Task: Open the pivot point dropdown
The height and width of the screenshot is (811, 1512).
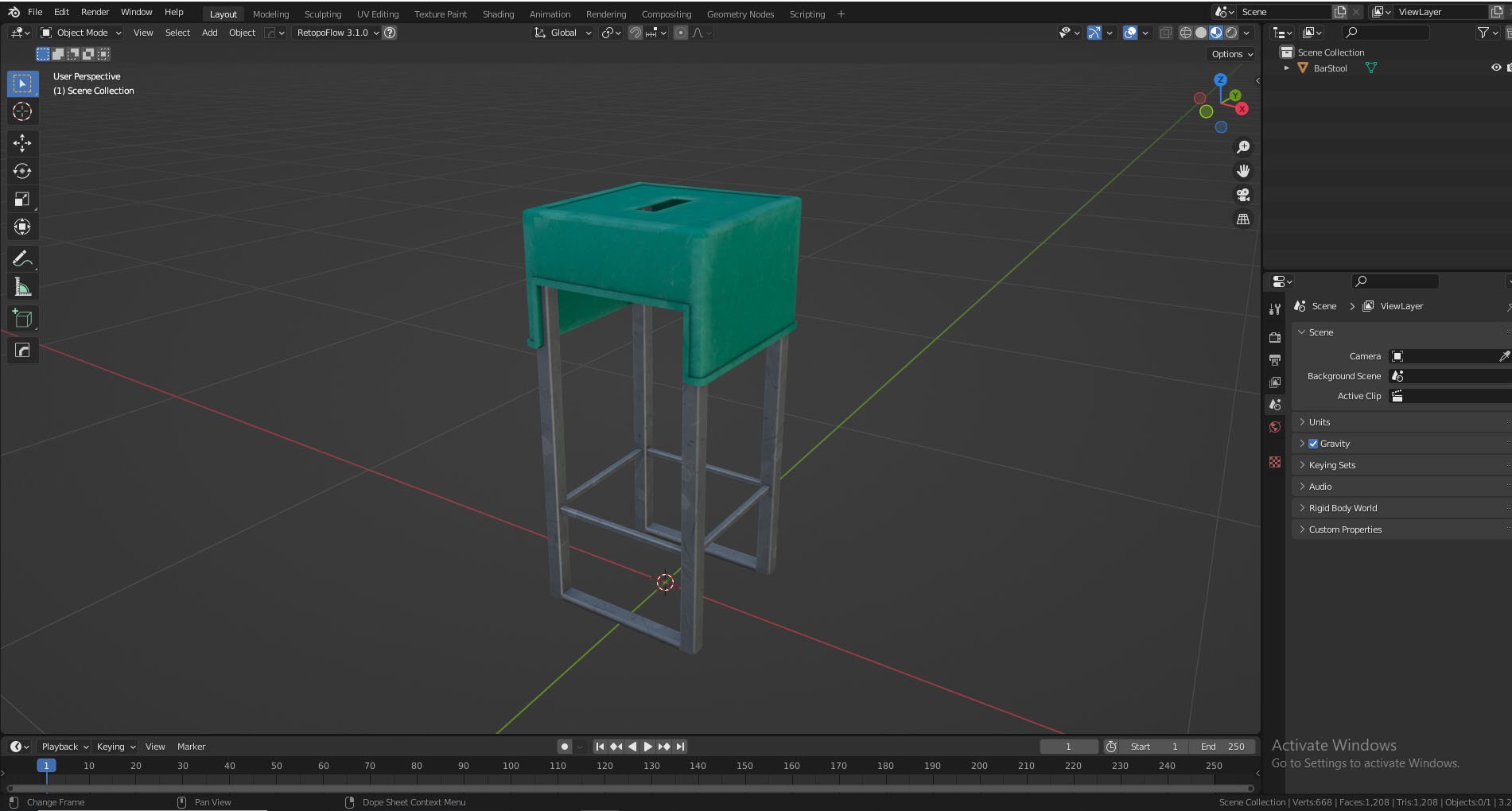Action: pos(611,33)
